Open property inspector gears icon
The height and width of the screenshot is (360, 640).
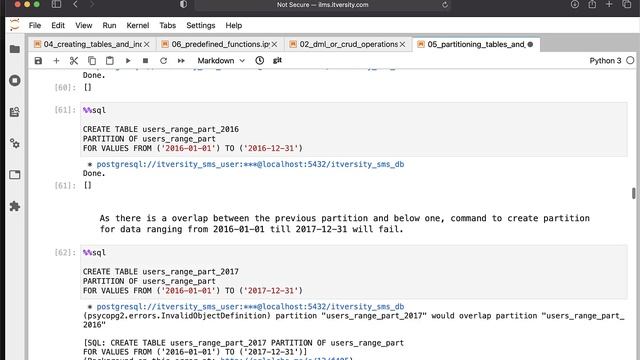[15, 143]
